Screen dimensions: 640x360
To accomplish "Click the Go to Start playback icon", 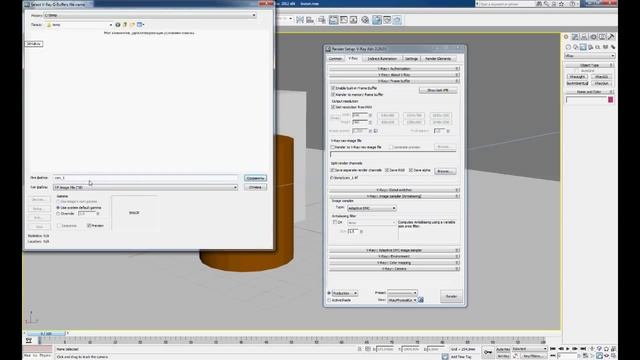I will pos(553,349).
